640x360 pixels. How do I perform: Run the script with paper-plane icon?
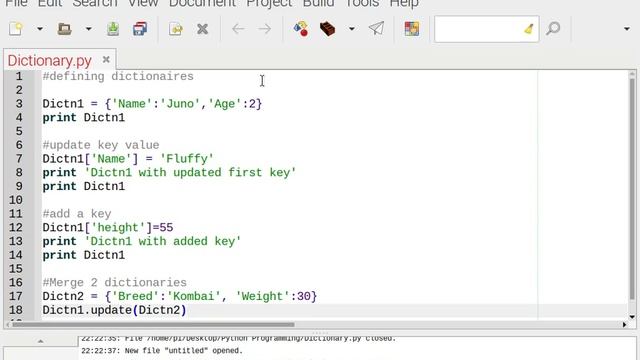tap(376, 29)
